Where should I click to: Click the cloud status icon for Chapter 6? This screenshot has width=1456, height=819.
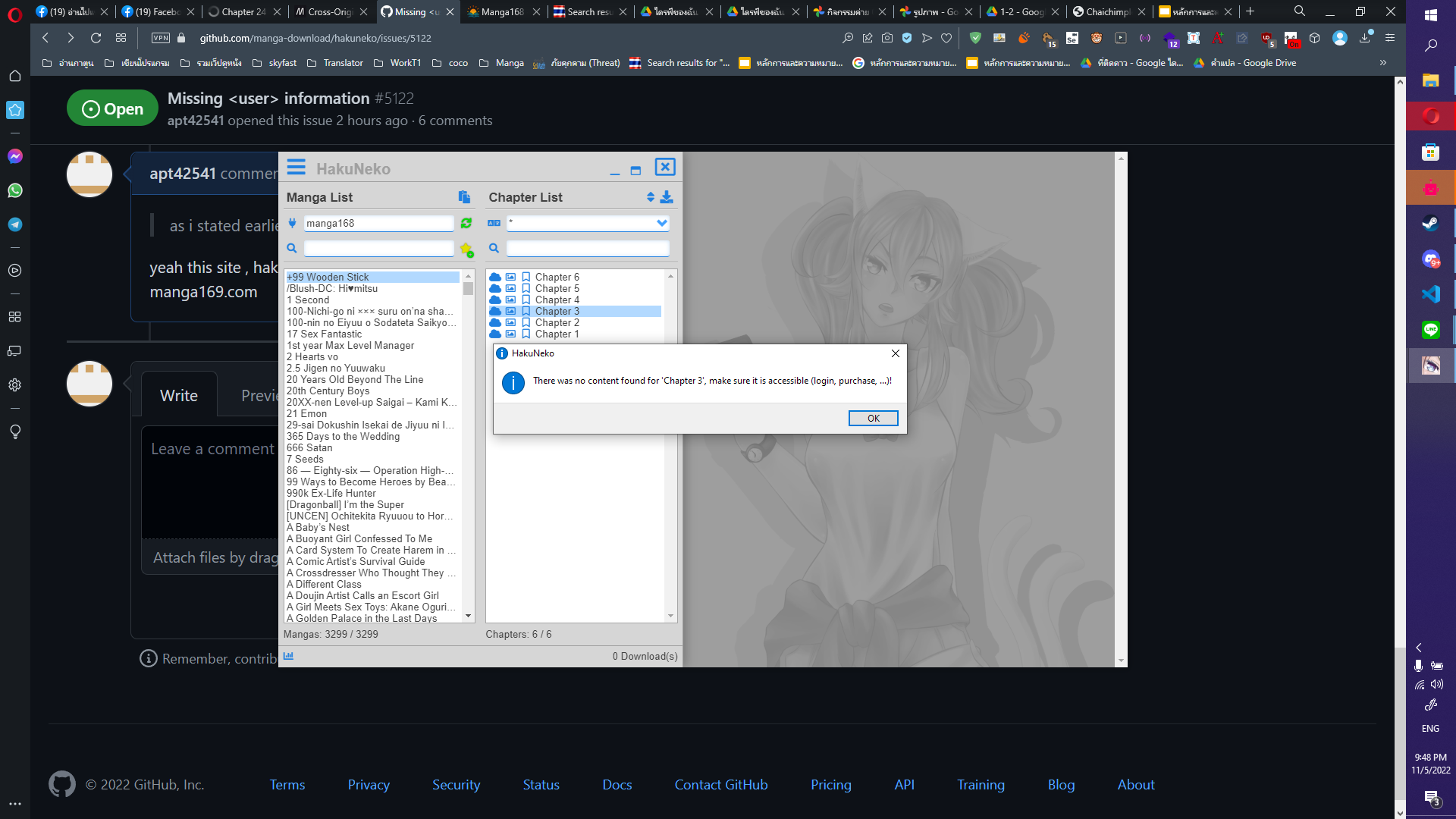(x=495, y=277)
